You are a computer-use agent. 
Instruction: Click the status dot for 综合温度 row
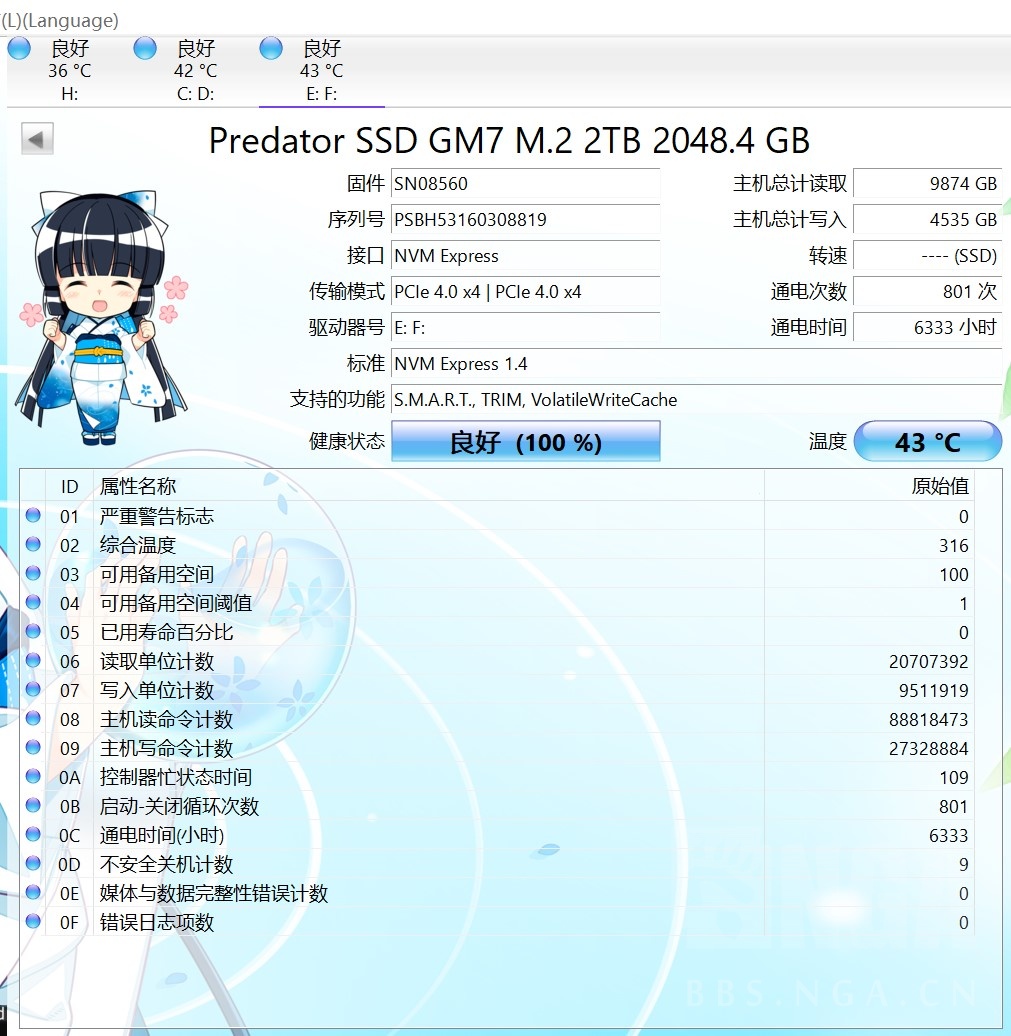[x=33, y=545]
